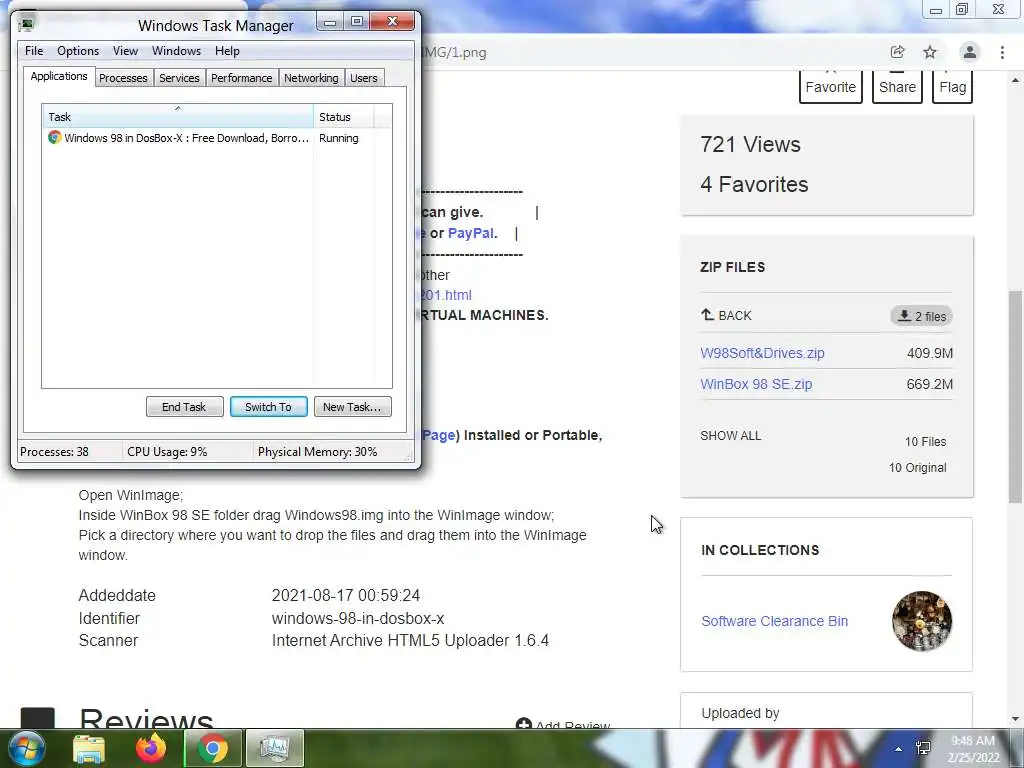
Task: Click the Chrome icon beside the running task
Action: 54,137
